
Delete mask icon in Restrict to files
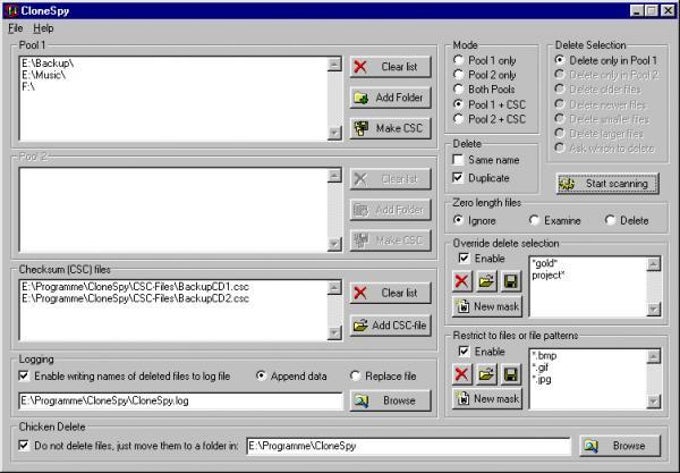click(462, 374)
